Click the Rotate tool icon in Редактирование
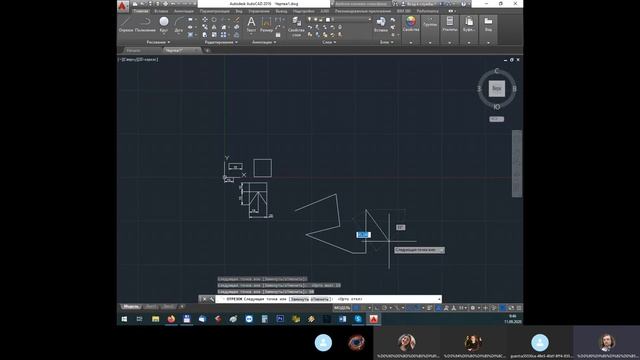The image size is (640, 360). [214, 20]
